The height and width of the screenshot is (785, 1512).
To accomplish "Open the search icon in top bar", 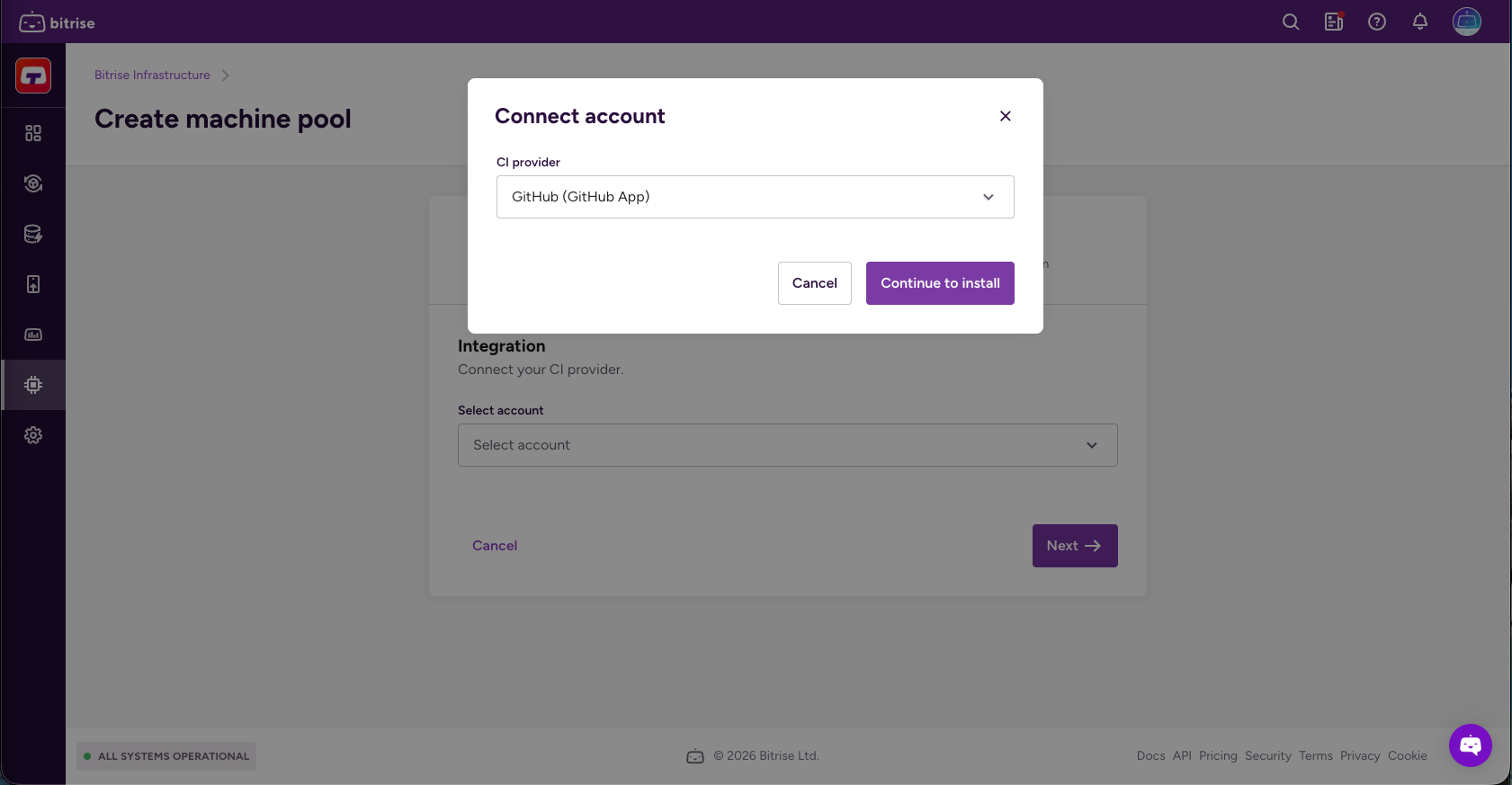I will (x=1290, y=22).
